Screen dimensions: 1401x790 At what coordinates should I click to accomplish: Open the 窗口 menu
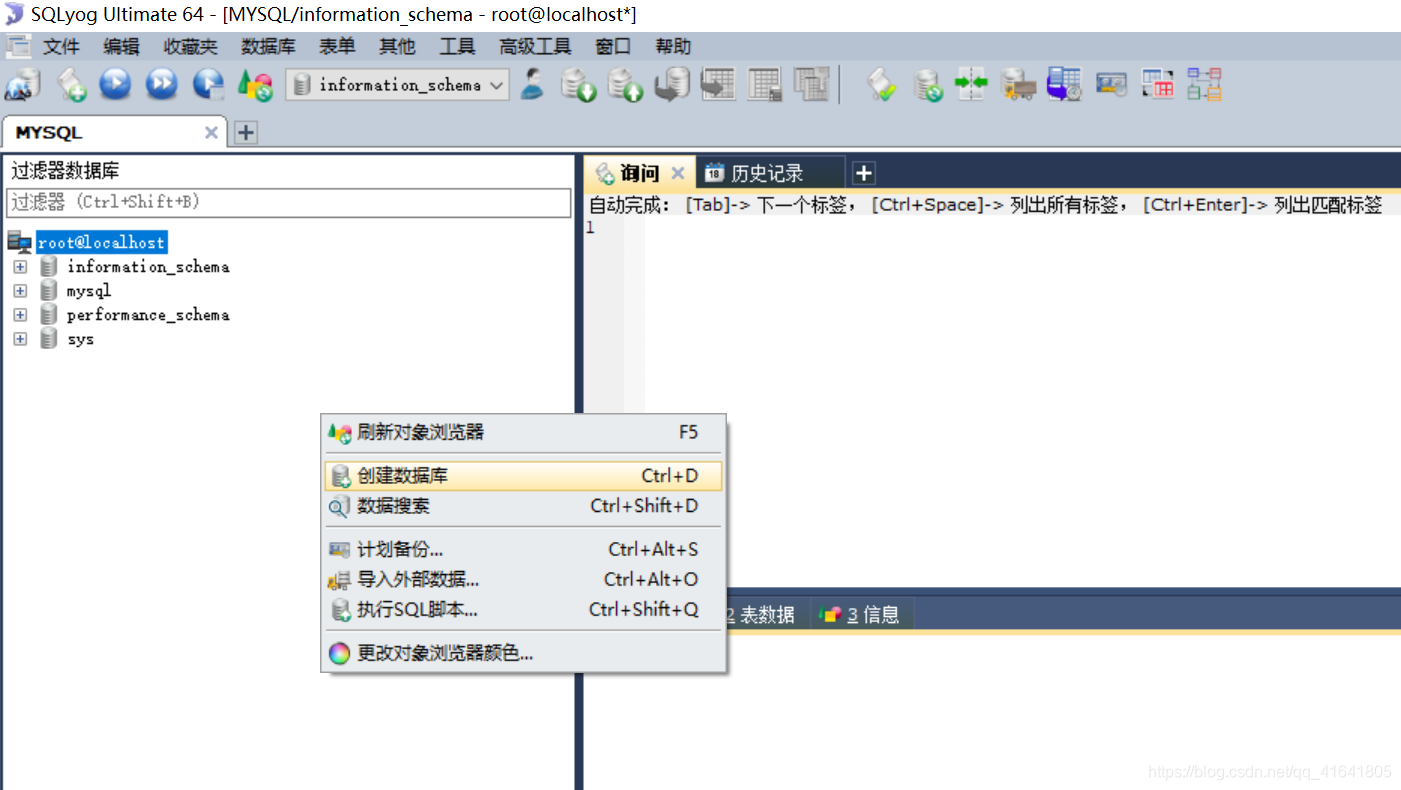click(x=613, y=46)
